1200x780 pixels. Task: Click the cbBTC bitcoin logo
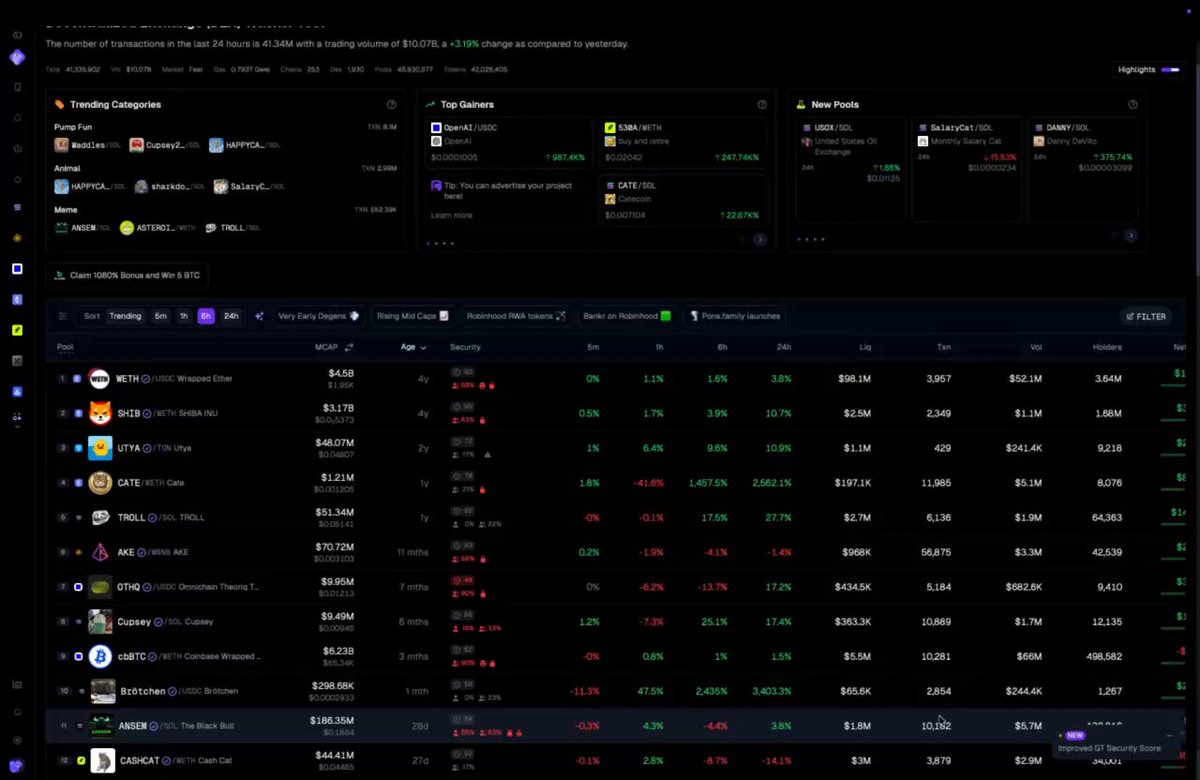tap(100, 656)
